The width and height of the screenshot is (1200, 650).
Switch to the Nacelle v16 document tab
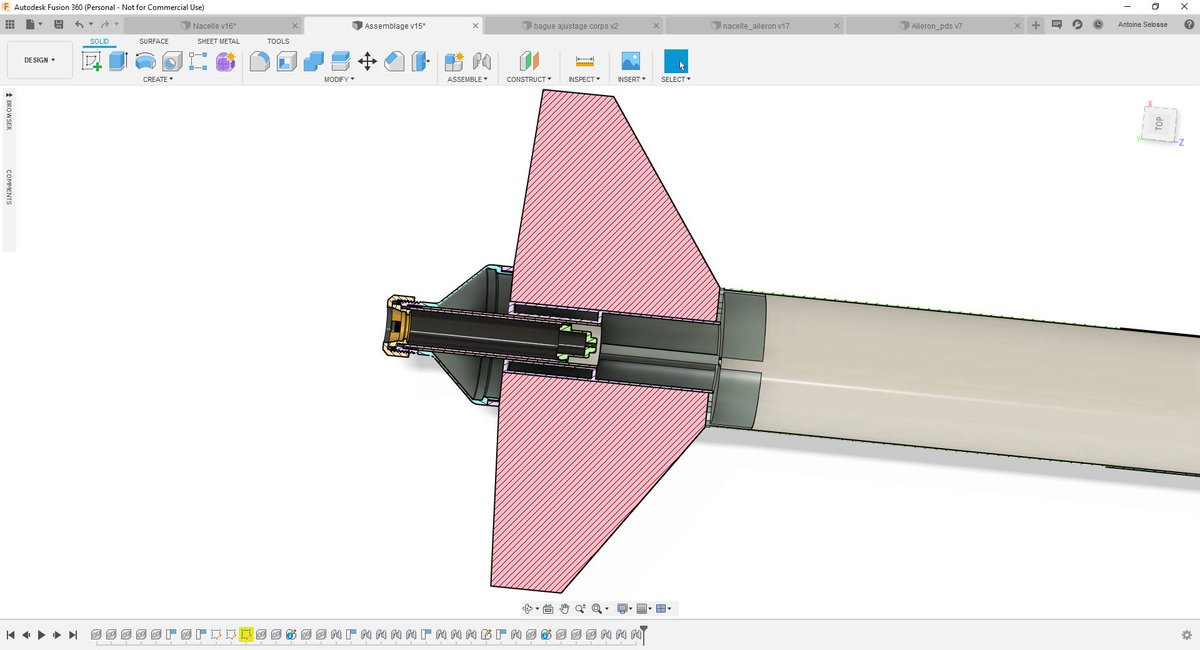tap(212, 25)
